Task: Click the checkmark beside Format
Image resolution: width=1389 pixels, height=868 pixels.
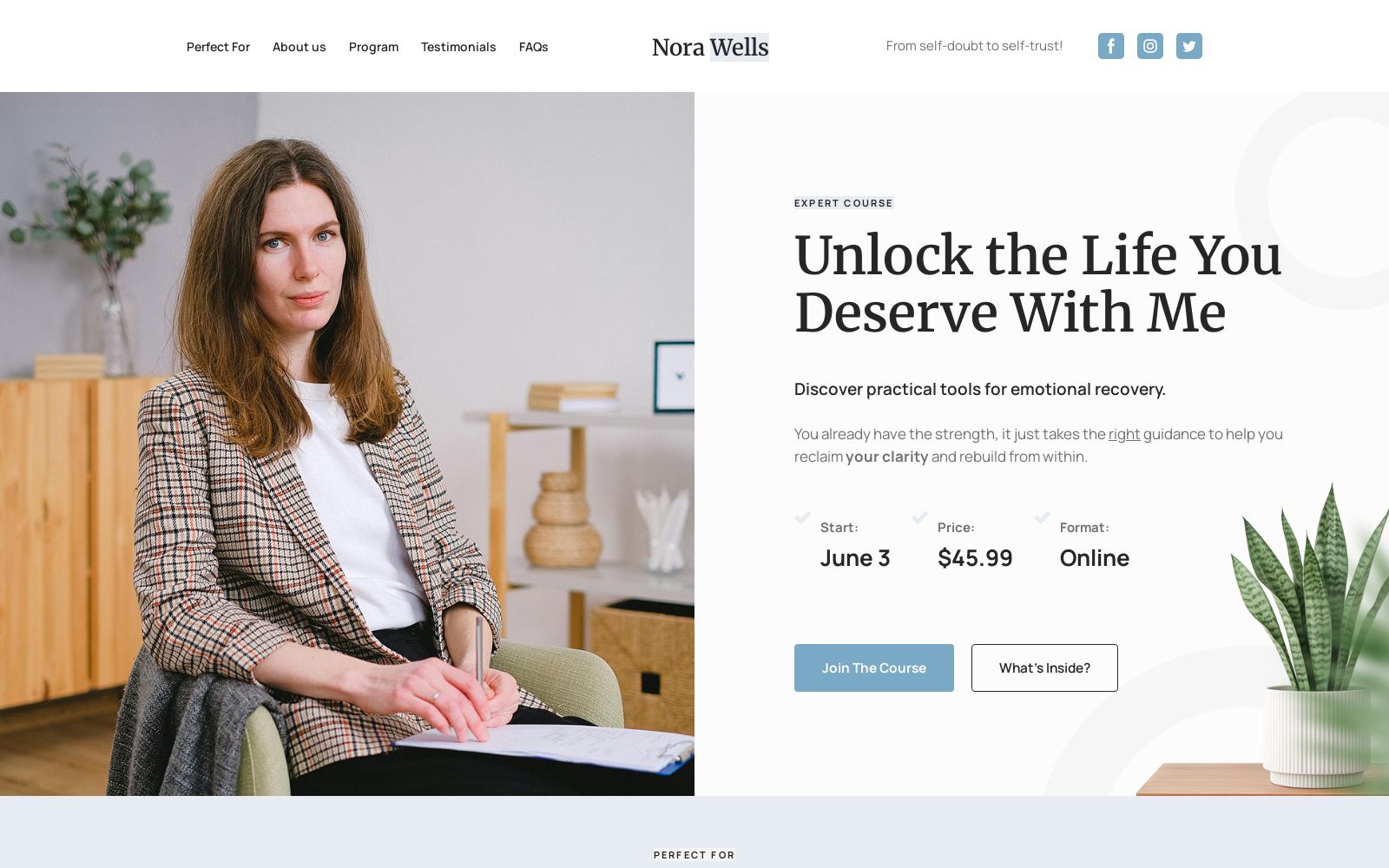Action: [1043, 518]
